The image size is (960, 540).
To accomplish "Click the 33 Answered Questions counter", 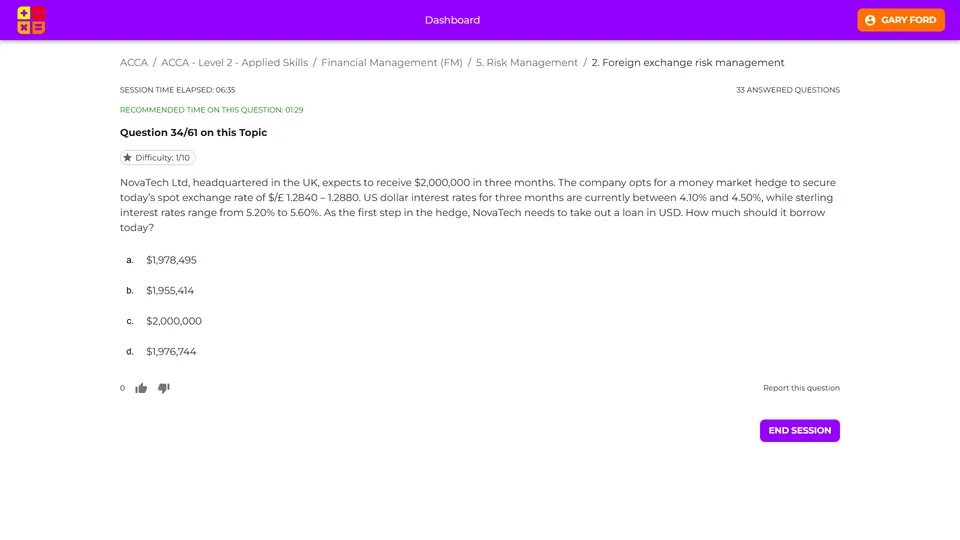I will 787,90.
